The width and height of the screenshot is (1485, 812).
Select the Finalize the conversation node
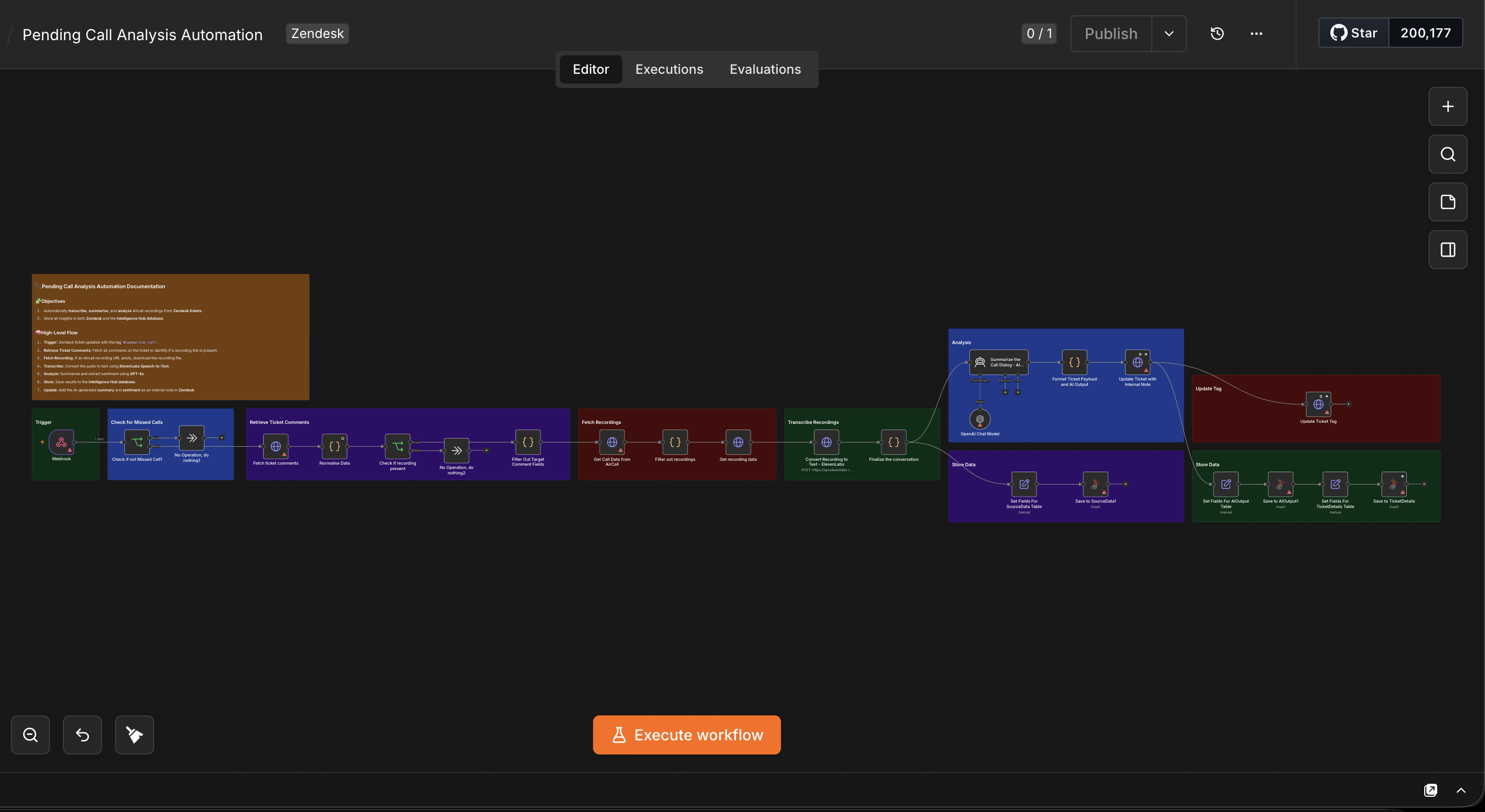(x=893, y=442)
